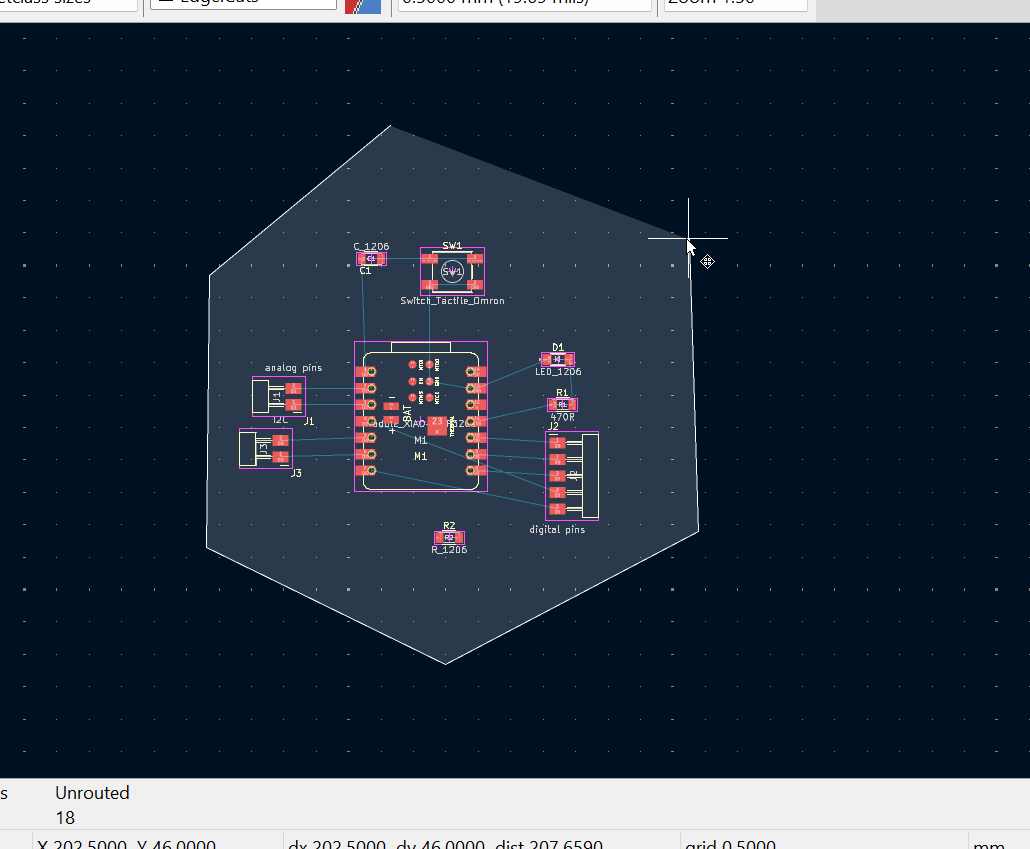Select the D1 LED footprint
The height and width of the screenshot is (849, 1030).
point(558,359)
